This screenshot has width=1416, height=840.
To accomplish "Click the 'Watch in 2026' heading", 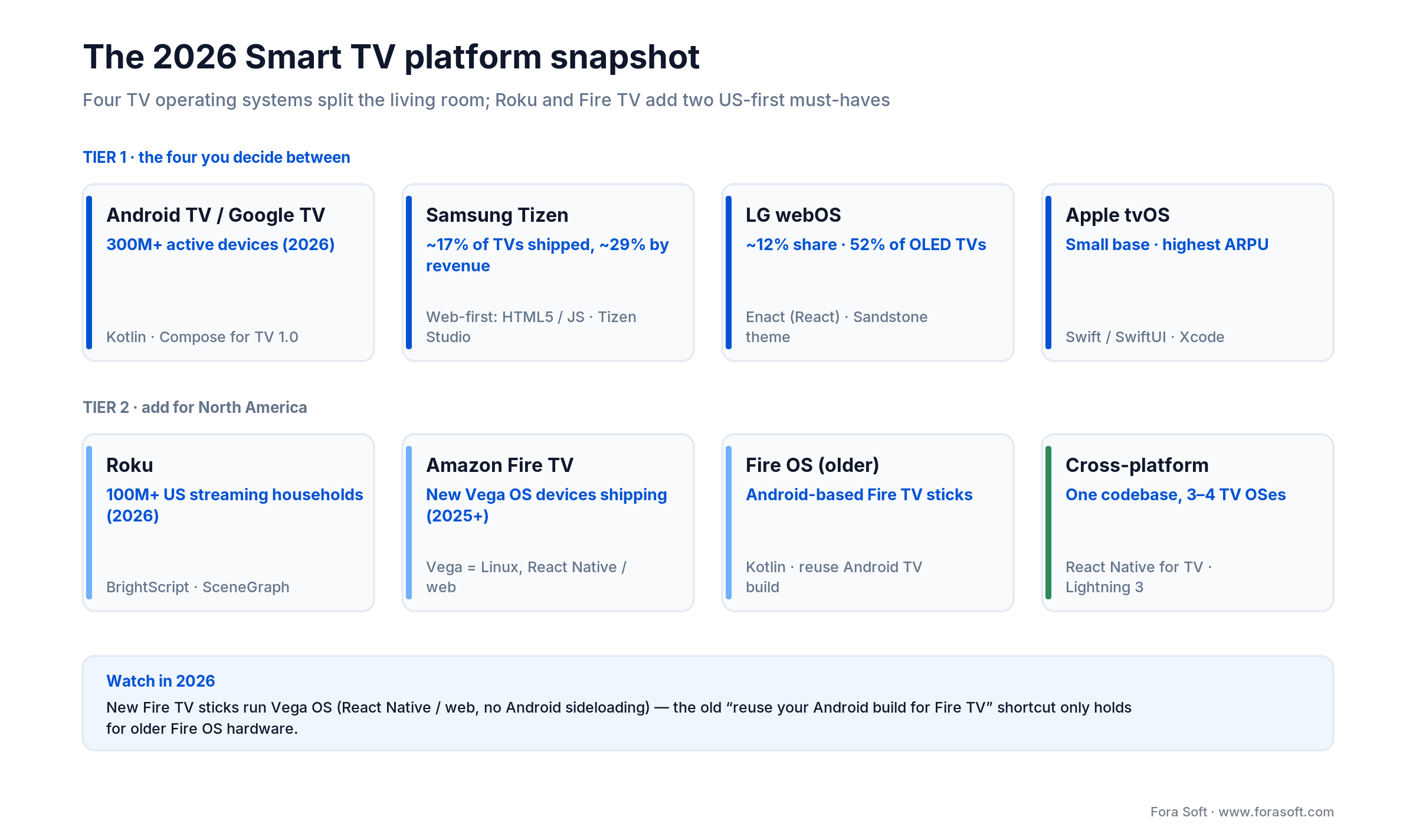I will [161, 681].
